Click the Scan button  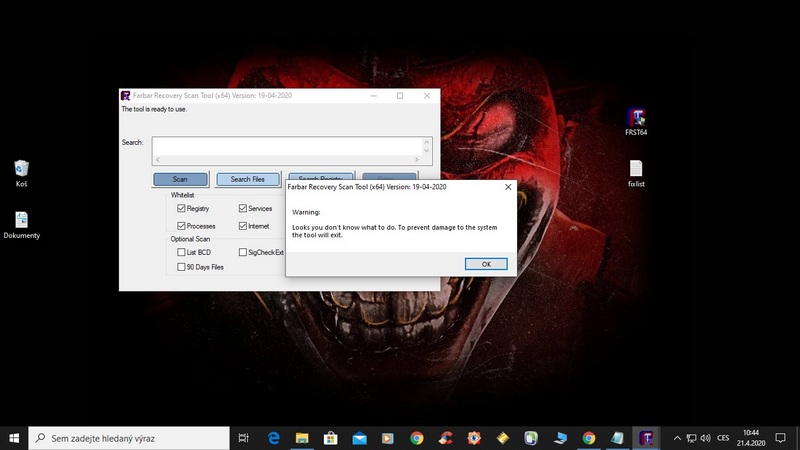pos(180,179)
